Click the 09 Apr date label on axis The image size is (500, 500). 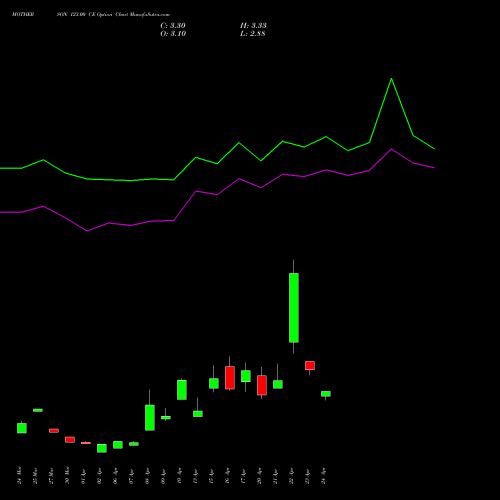tap(164, 476)
